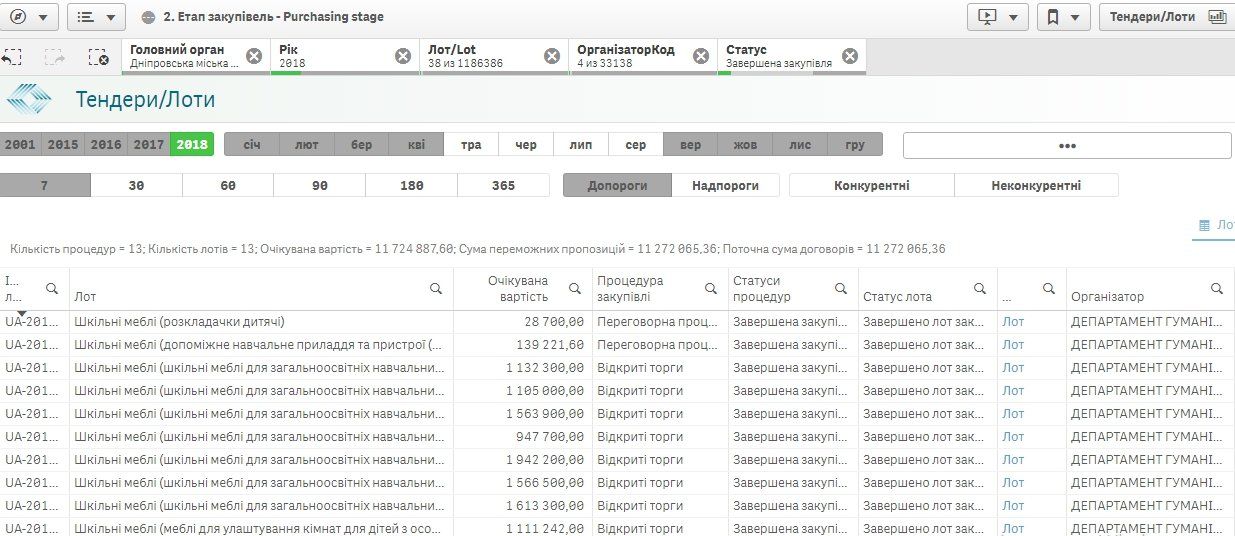Open the Тендери/Лоти sheet selector
Image resolution: width=1235 pixels, height=536 pixels.
coord(1166,17)
